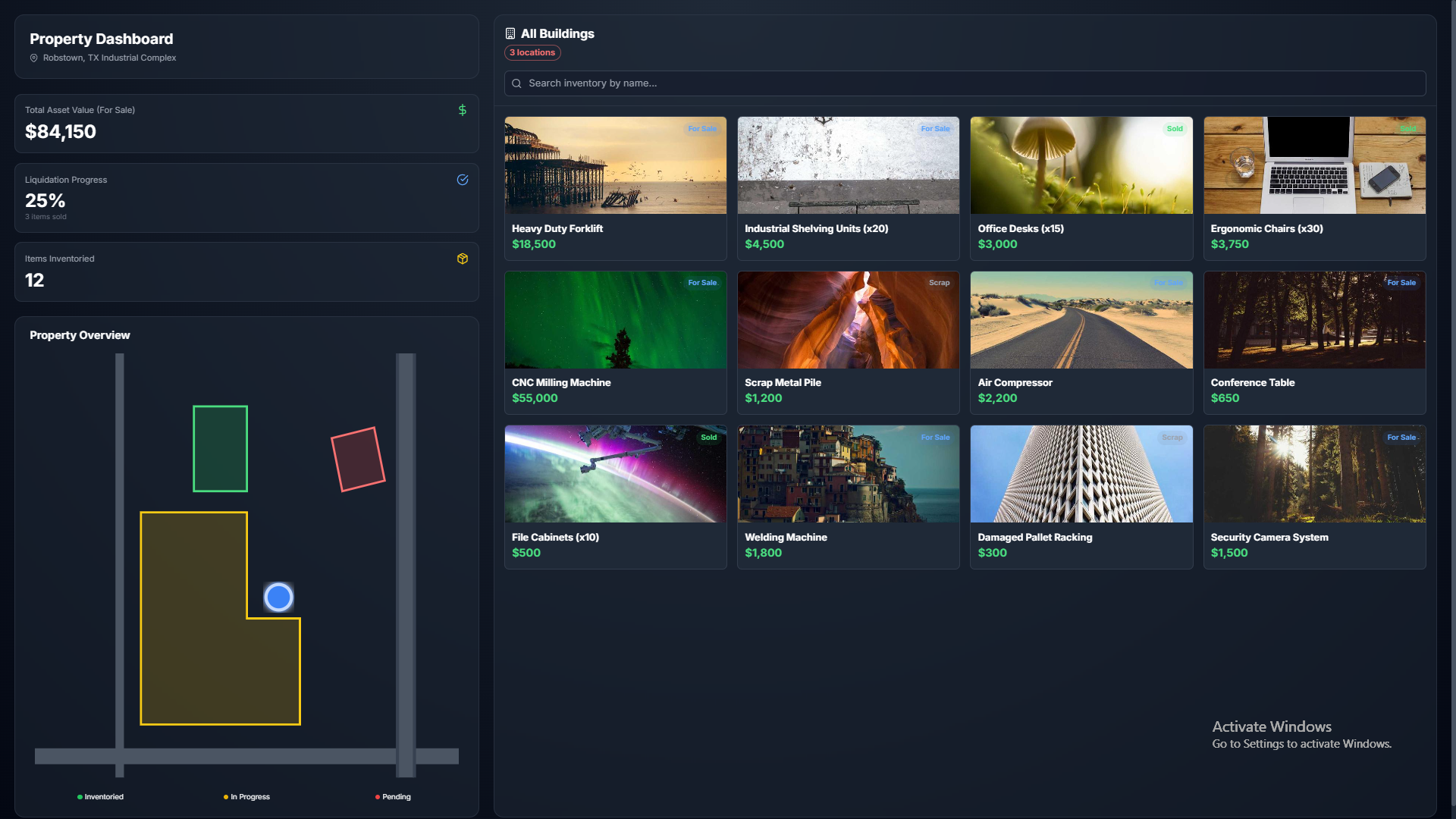Toggle the Inventoried legend indicator
The height and width of the screenshot is (819, 1456).
point(79,797)
